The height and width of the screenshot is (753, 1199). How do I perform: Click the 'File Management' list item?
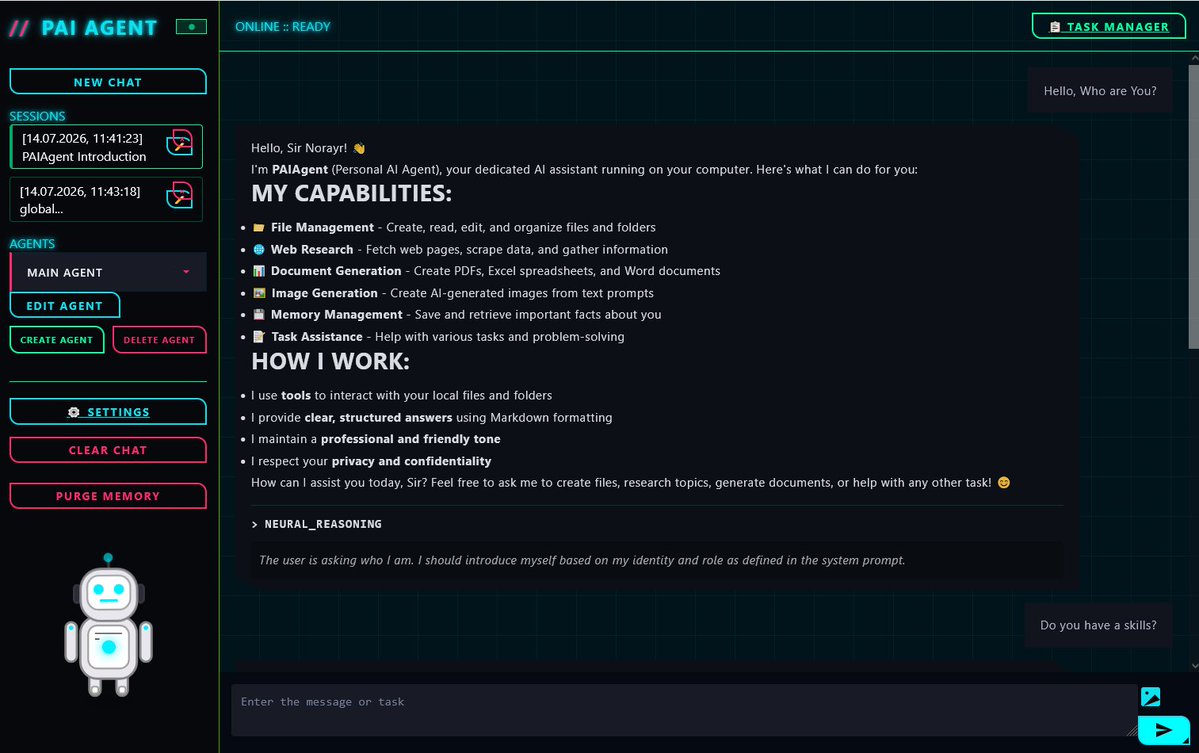tap(454, 227)
